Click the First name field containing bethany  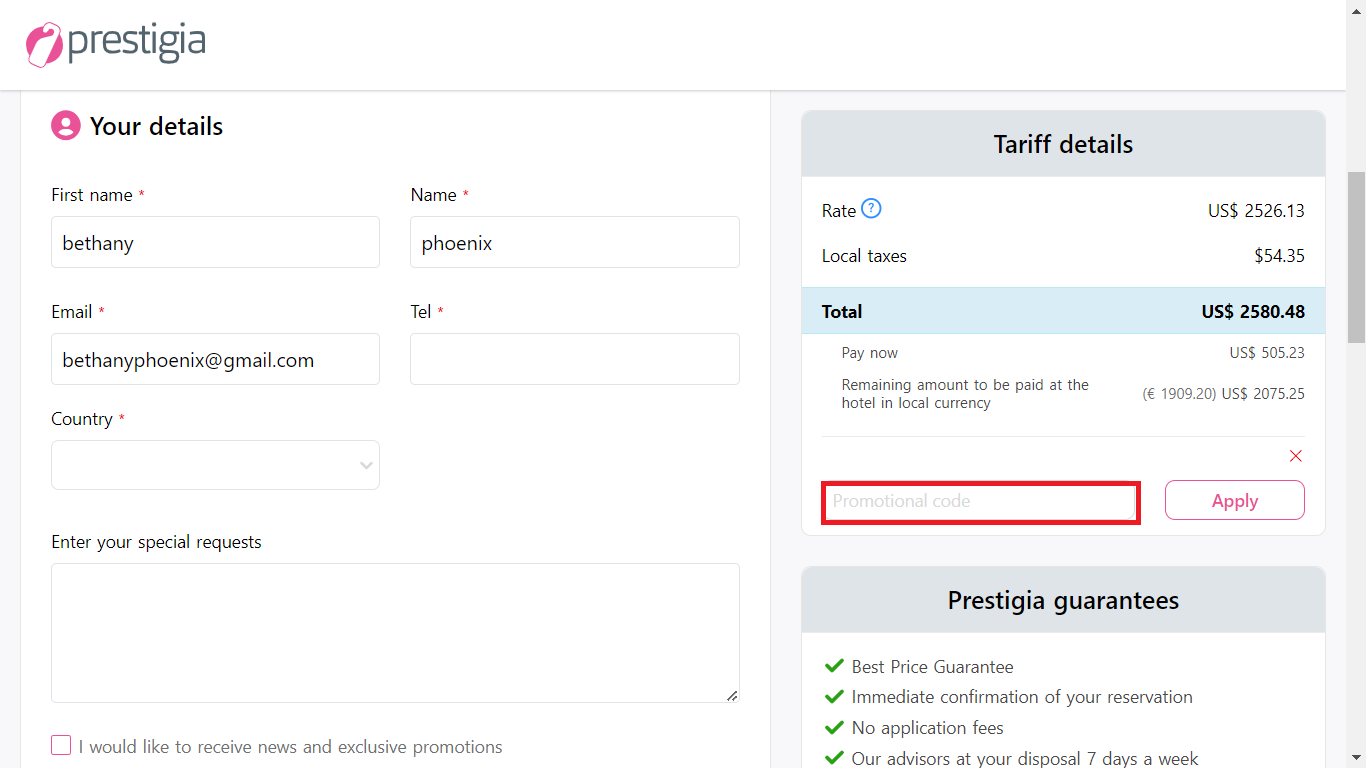pos(215,243)
